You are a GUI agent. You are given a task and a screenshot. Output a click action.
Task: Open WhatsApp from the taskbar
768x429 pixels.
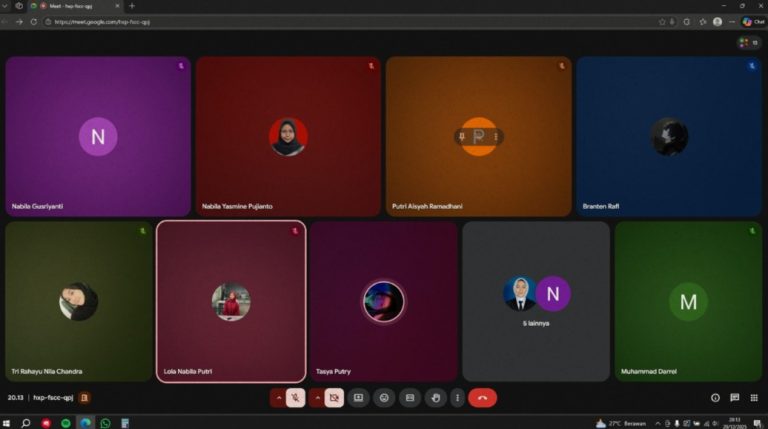[105, 423]
